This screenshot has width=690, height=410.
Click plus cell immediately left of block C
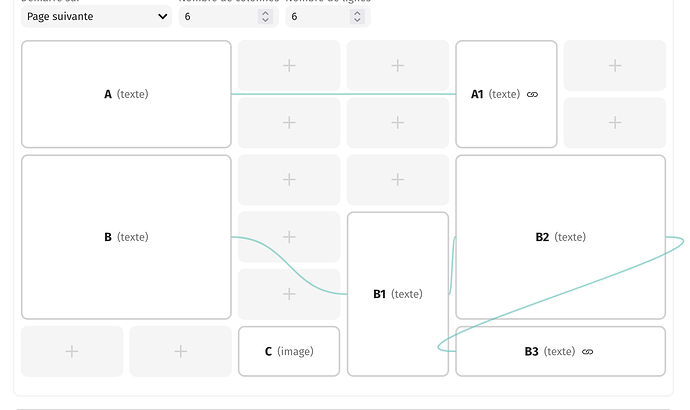pyautogui.click(x=180, y=351)
